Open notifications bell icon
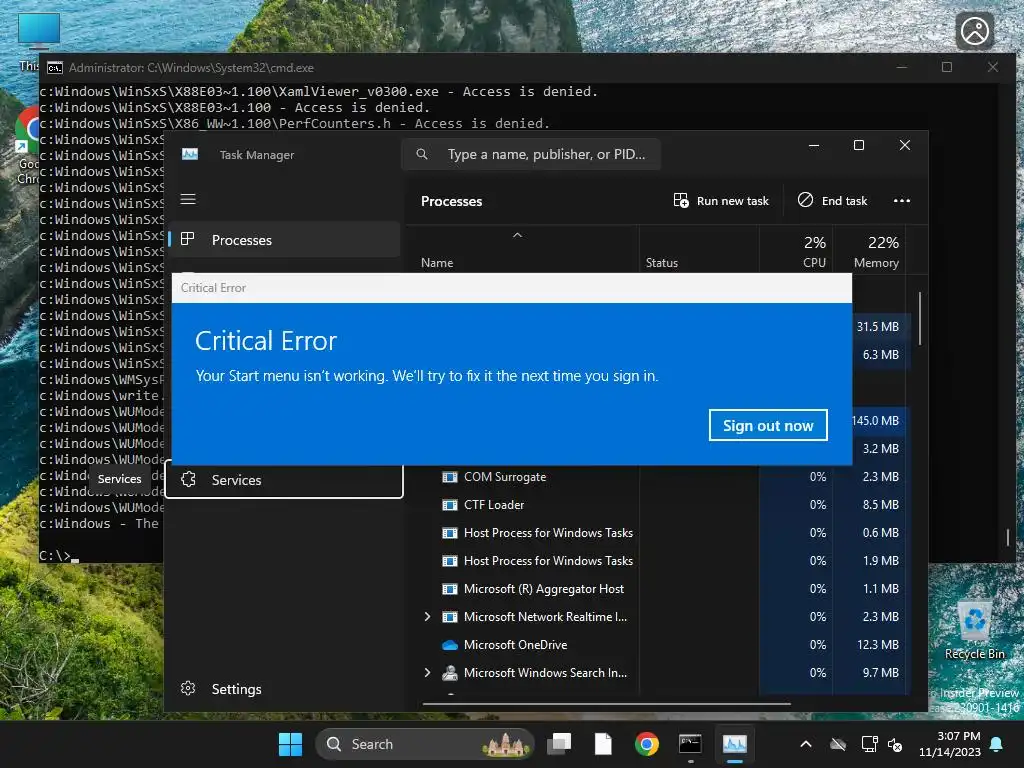 (997, 744)
